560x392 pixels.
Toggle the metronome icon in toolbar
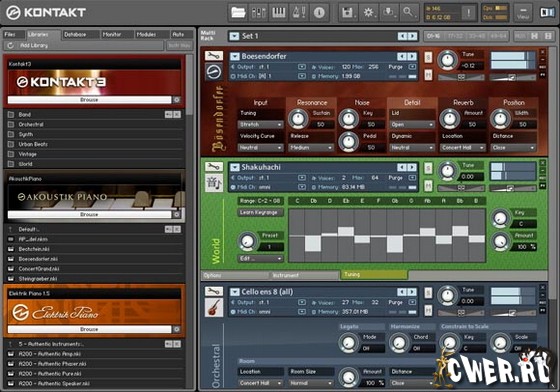(x=299, y=12)
